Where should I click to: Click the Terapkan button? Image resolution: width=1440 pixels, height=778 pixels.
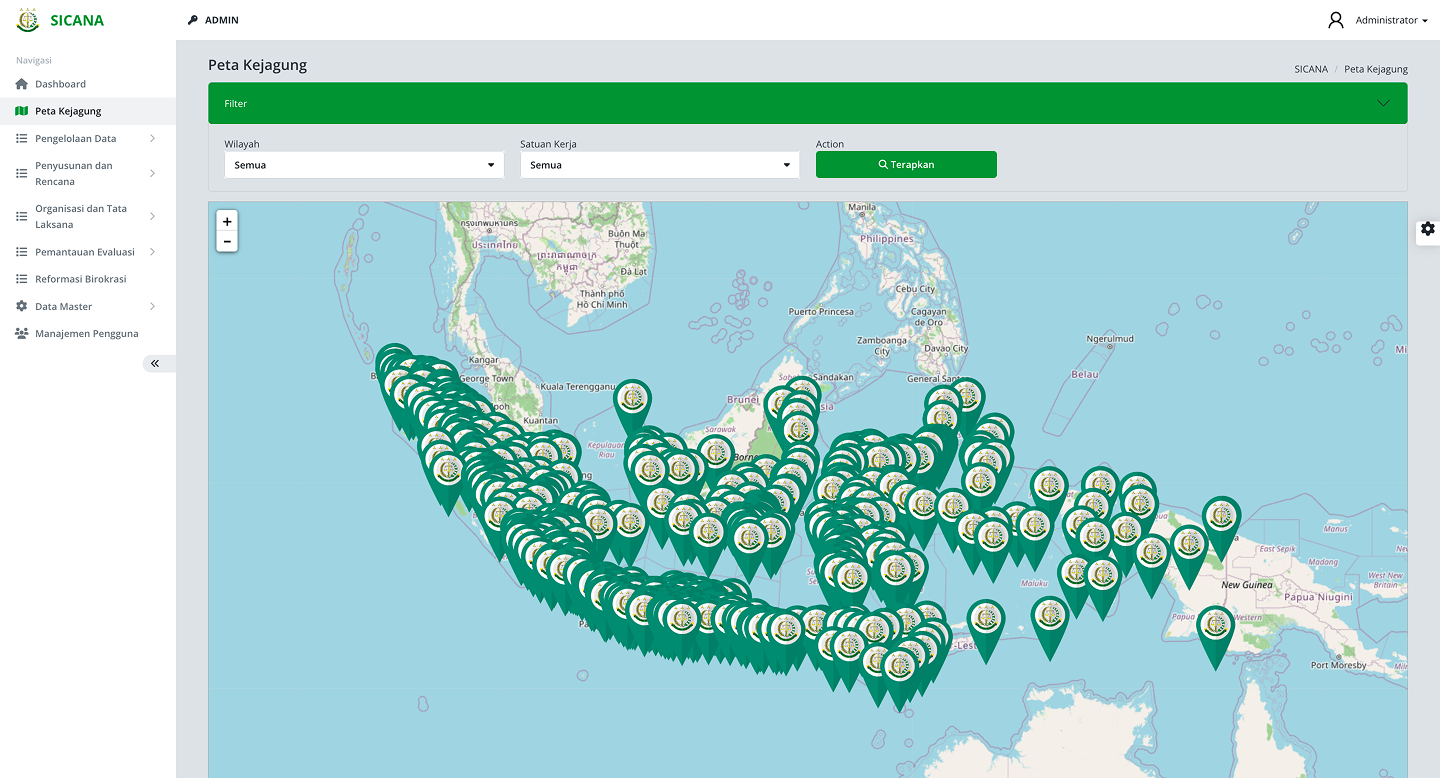pos(906,164)
